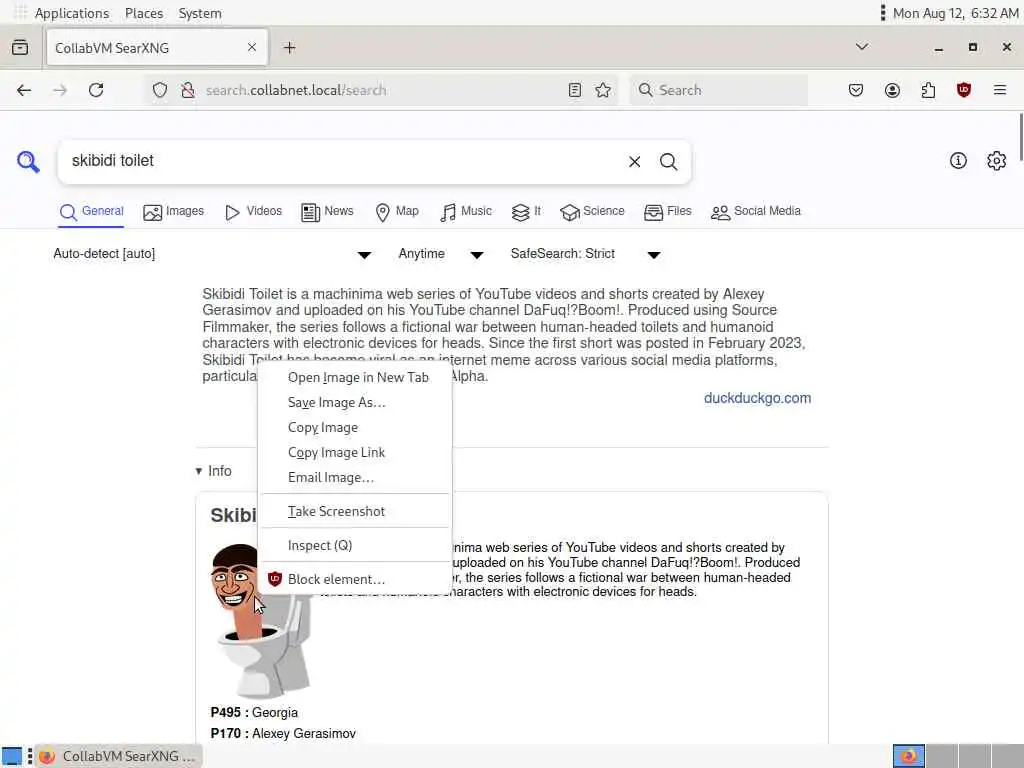Choose Copy Image from context menu
1024x768 pixels.
tap(355, 427)
